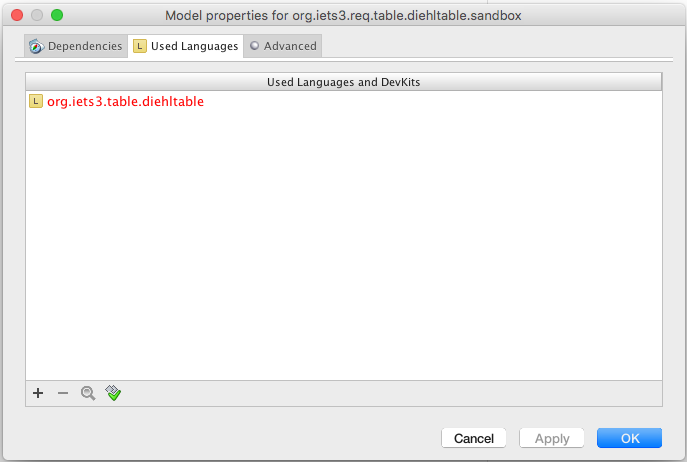
Task: Click the magnifier find icon in toolbar
Action: [x=88, y=394]
